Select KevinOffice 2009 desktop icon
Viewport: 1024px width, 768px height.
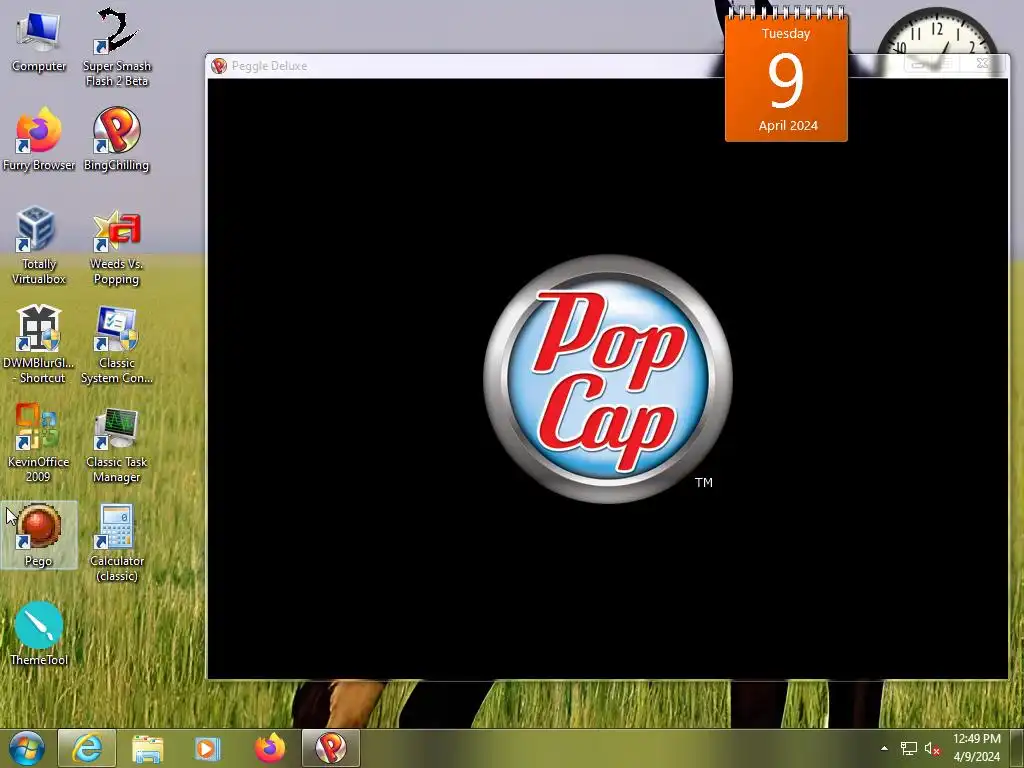coord(39,444)
